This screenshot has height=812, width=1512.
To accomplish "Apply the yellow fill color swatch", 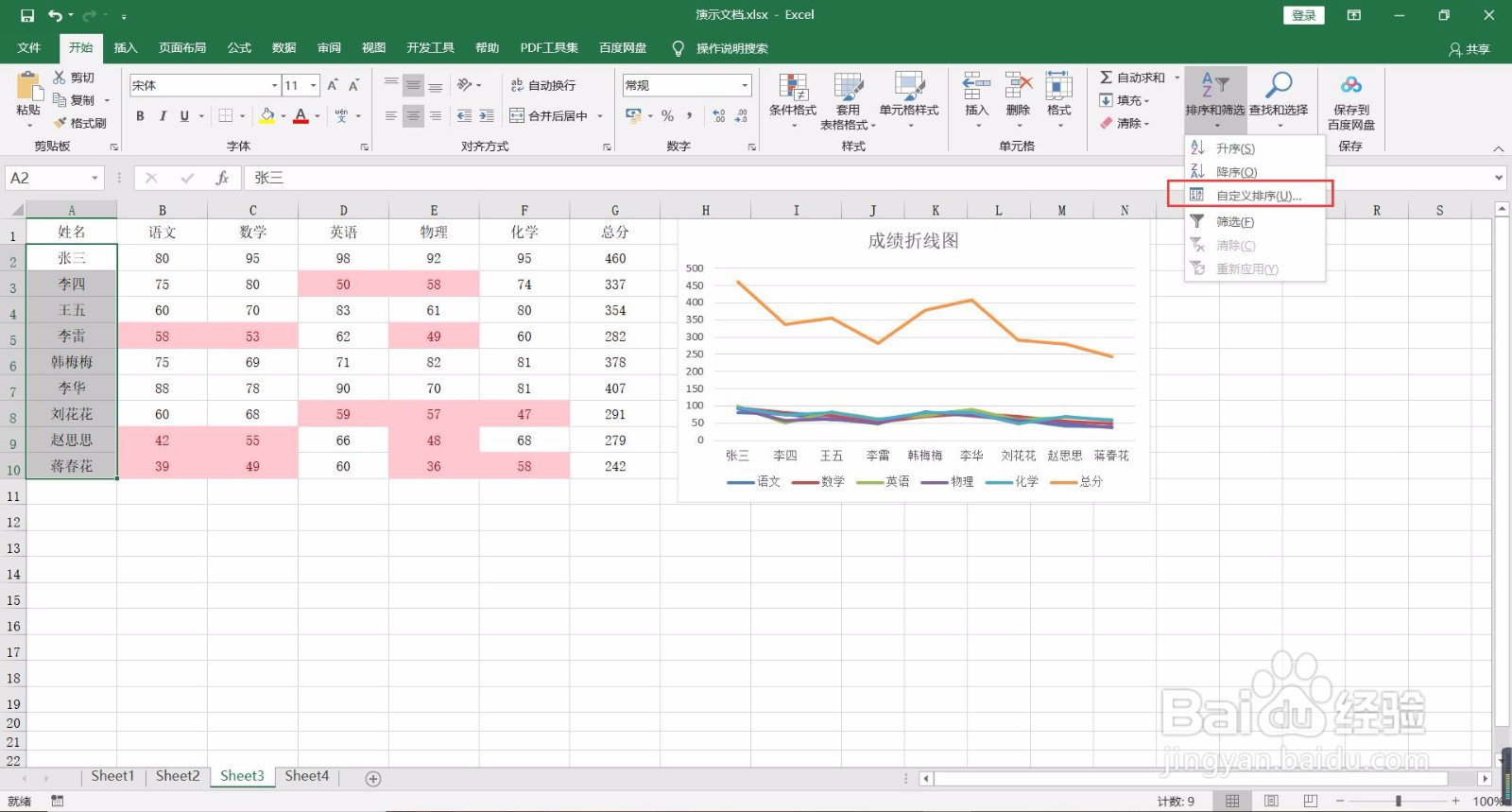I will (267, 115).
